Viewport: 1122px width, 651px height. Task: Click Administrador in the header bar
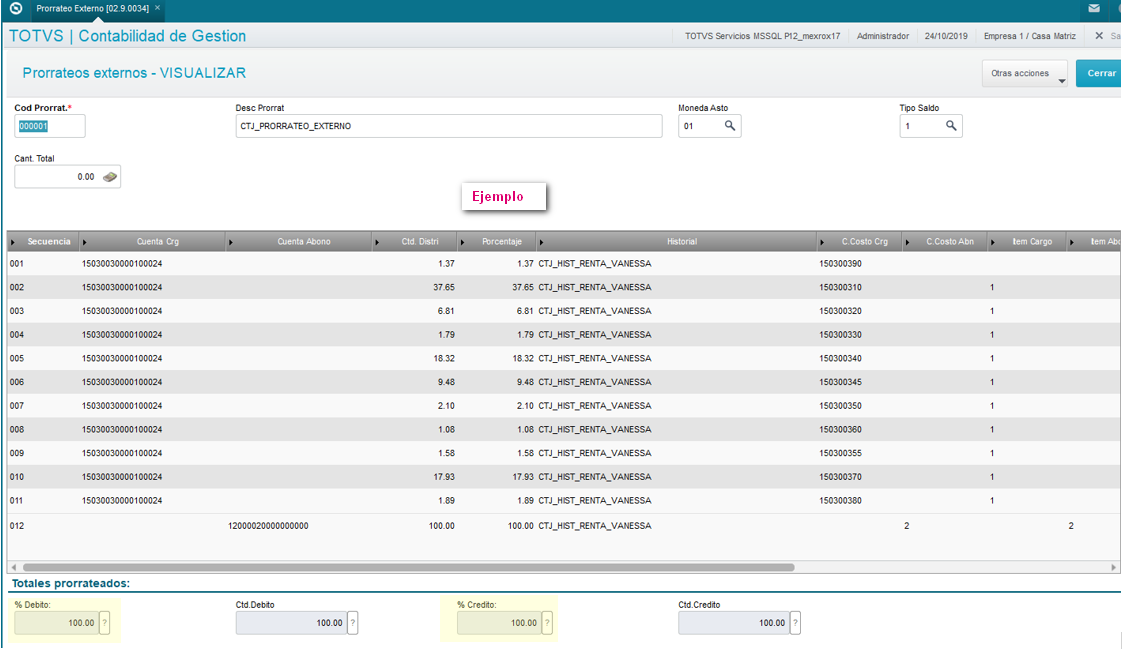point(883,36)
